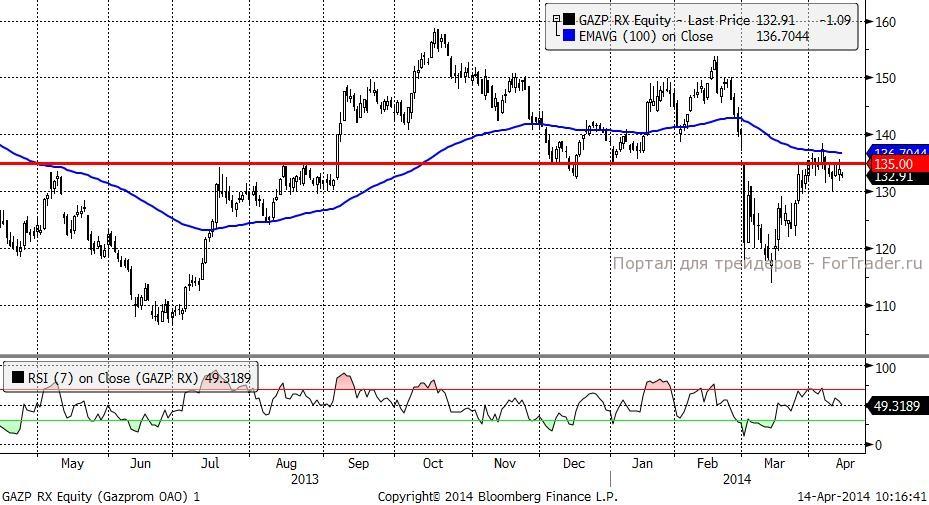Click the May label on the time axis
This screenshot has height=505, width=929.
point(72,464)
